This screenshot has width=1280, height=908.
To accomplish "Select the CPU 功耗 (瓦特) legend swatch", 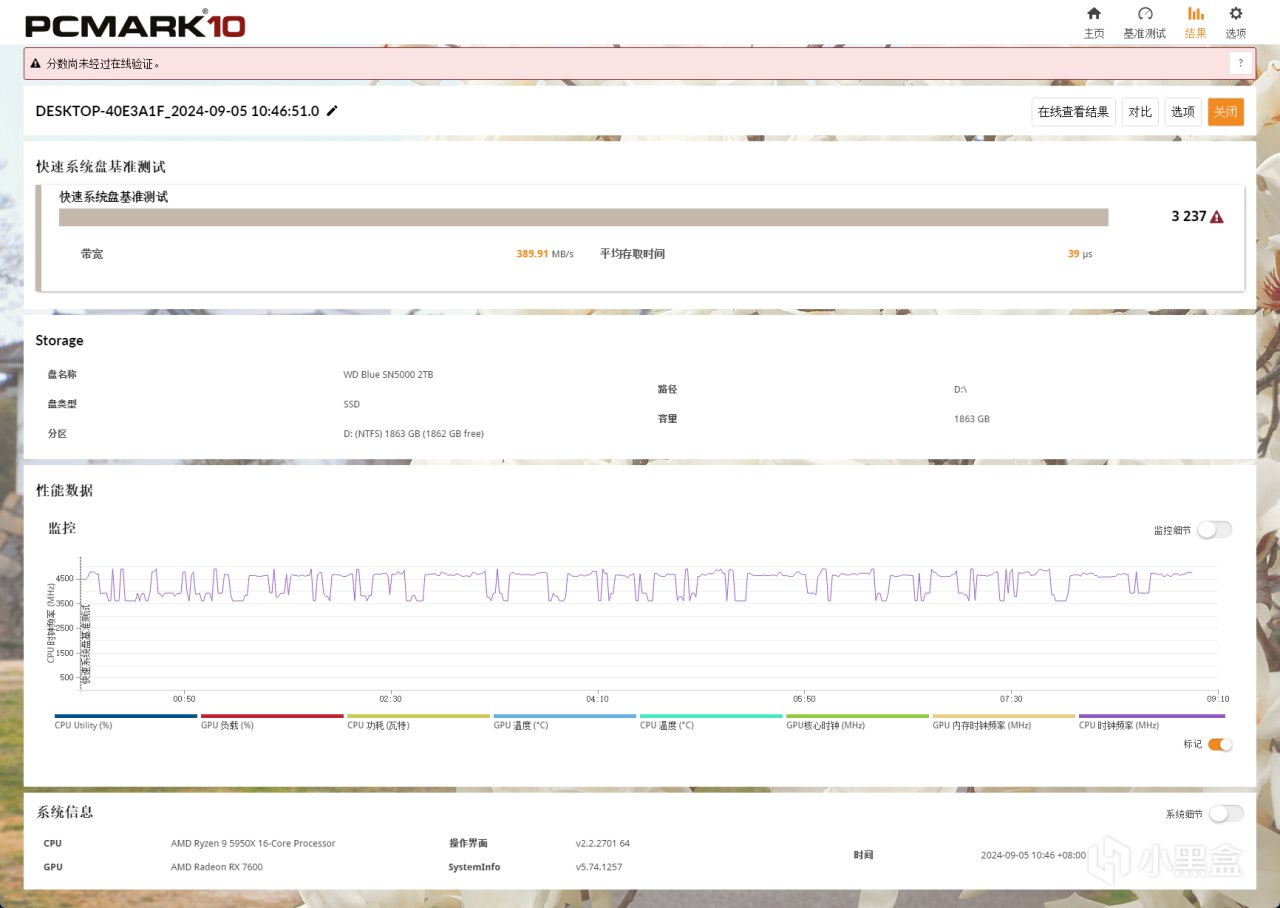I will [418, 716].
